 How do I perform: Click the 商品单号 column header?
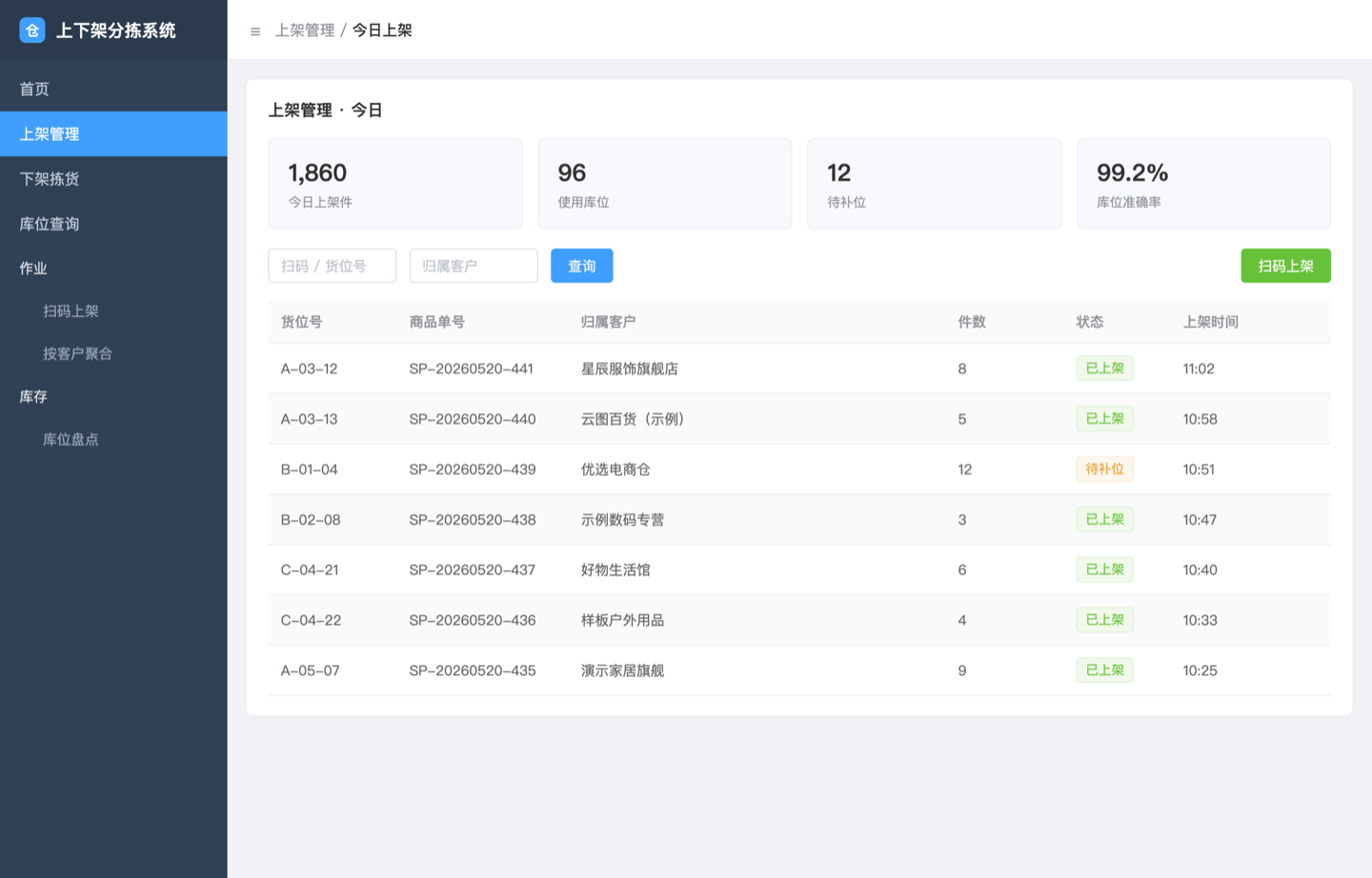[x=437, y=322]
